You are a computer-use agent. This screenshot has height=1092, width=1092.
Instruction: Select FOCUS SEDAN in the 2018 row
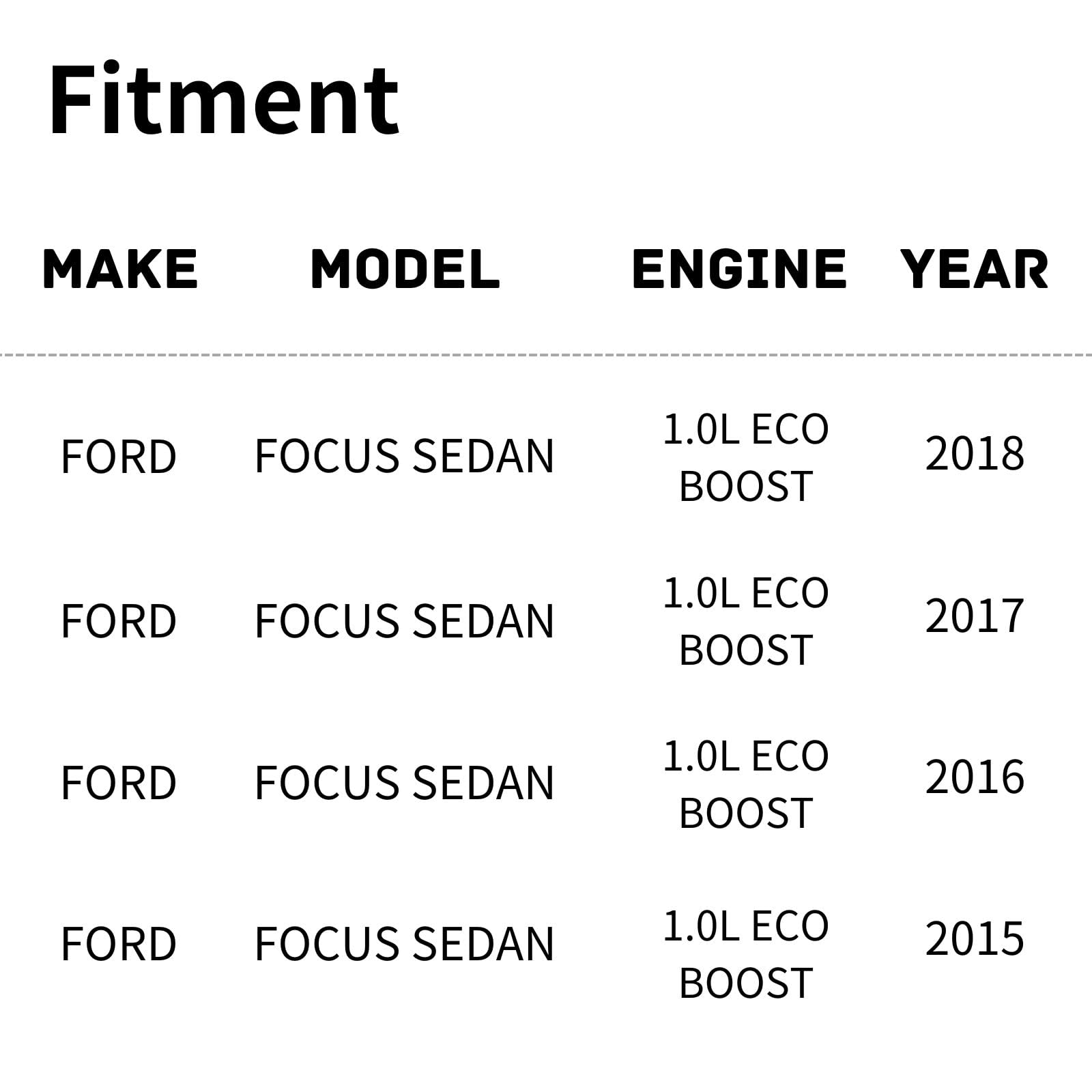404,457
